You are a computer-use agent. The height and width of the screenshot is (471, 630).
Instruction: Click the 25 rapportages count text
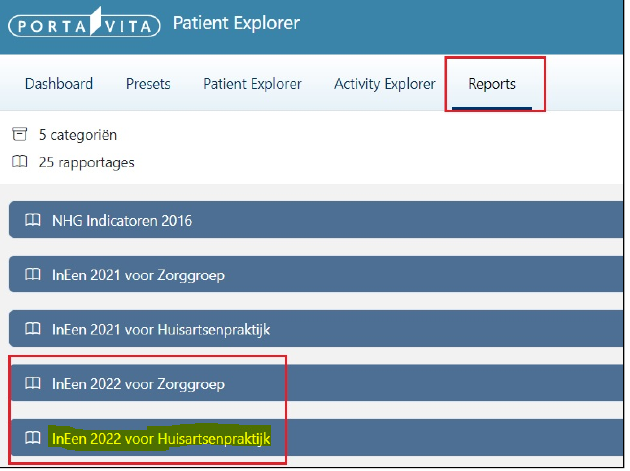[85, 162]
